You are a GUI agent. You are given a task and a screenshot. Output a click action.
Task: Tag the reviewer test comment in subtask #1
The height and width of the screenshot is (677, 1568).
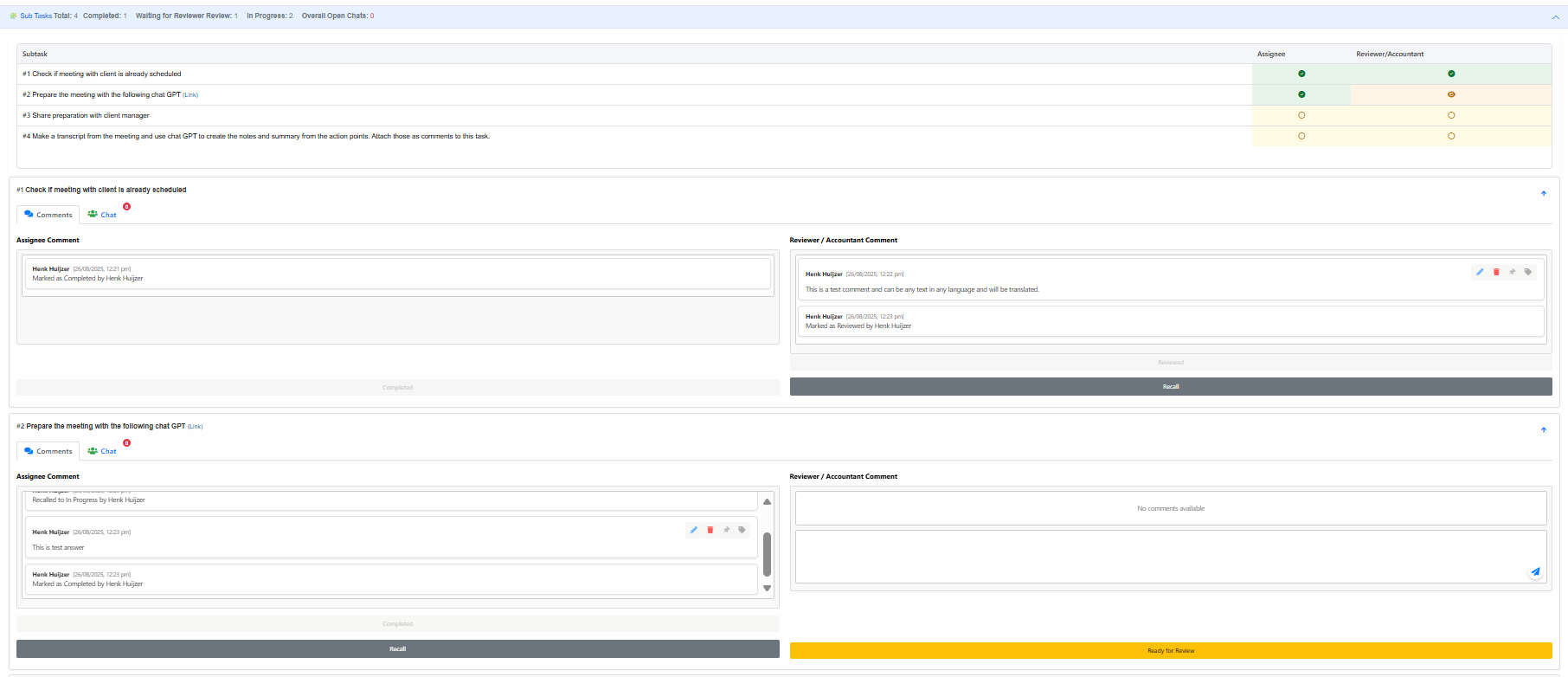click(x=1528, y=272)
